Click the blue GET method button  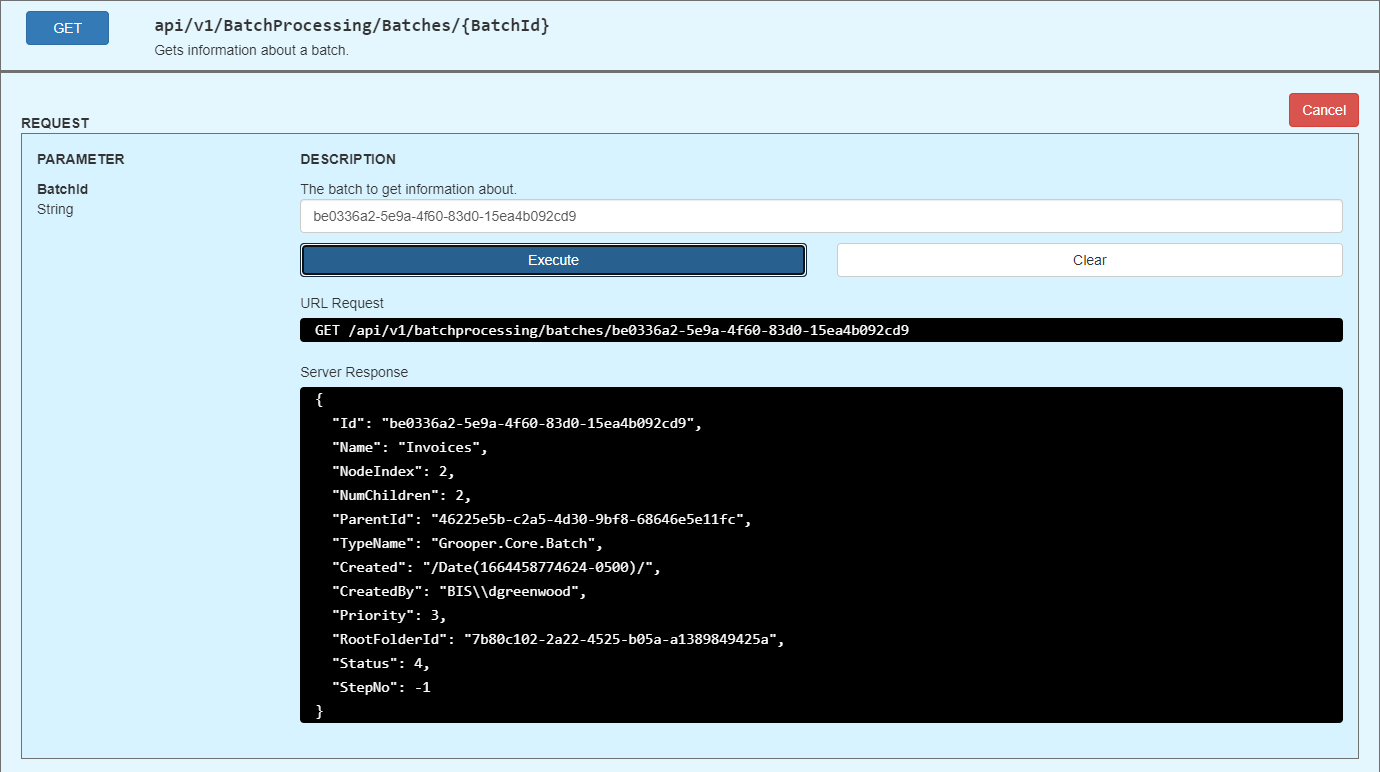coord(67,28)
